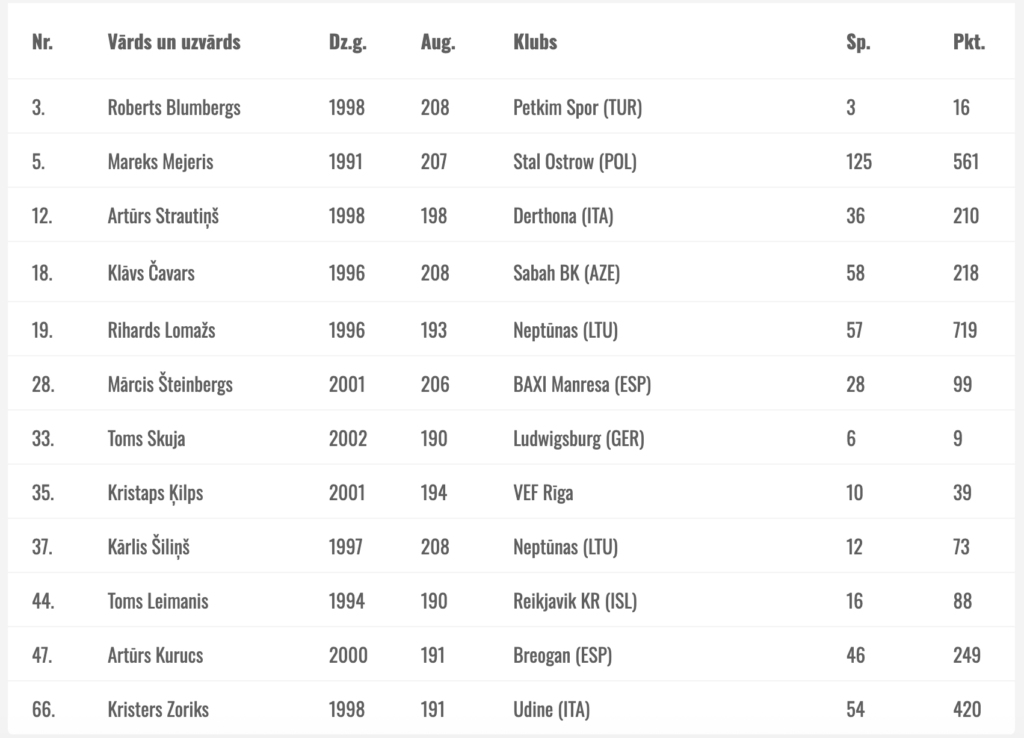Click club name VEF Rīga
Screen dimensions: 1024x738
coord(543,493)
